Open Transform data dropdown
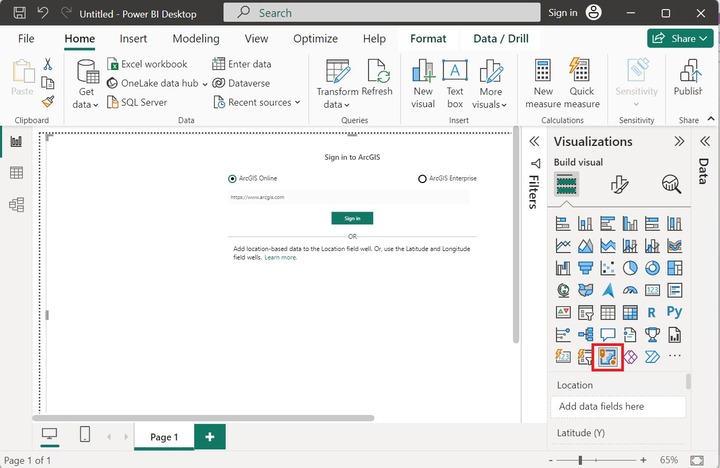Screen dimensions: 720x468 [x=337, y=85]
